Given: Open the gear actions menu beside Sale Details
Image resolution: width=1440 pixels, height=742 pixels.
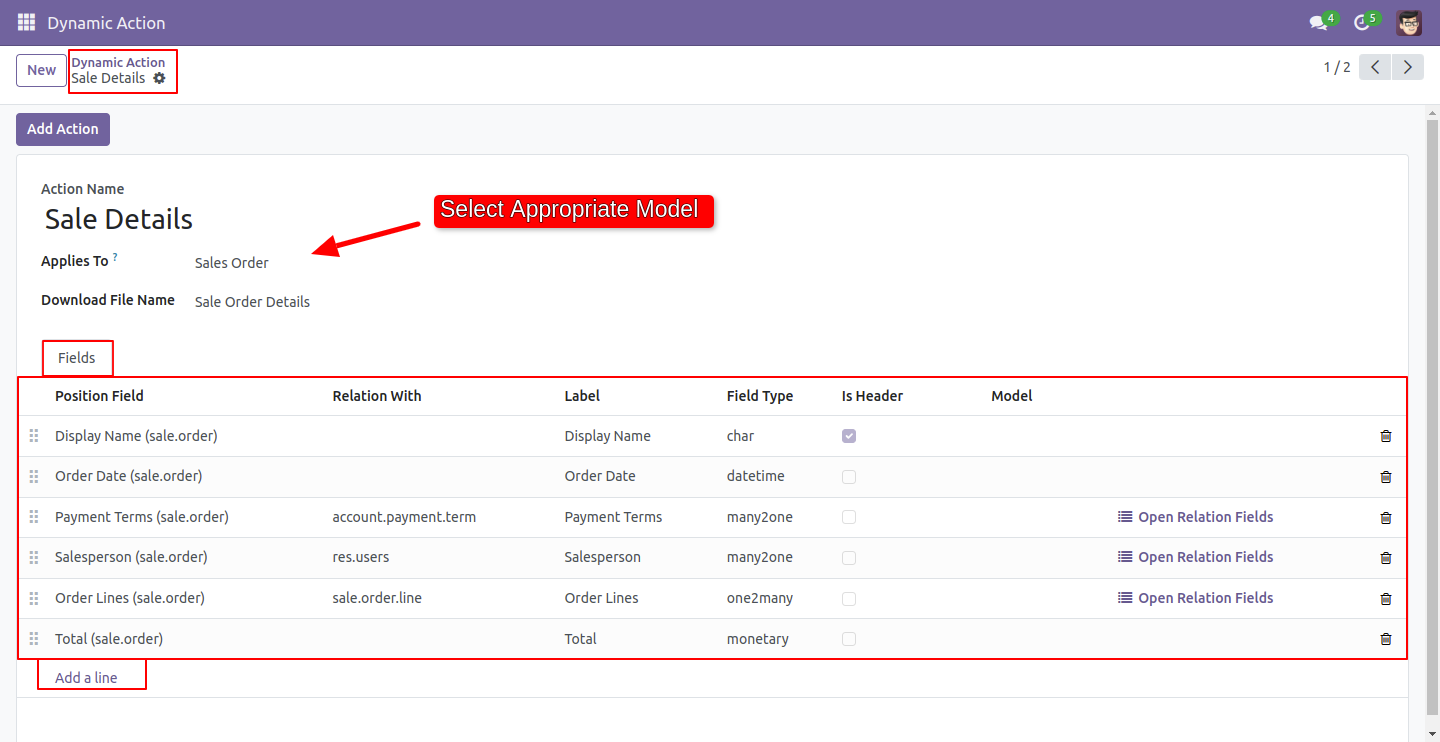Looking at the screenshot, I should [159, 78].
